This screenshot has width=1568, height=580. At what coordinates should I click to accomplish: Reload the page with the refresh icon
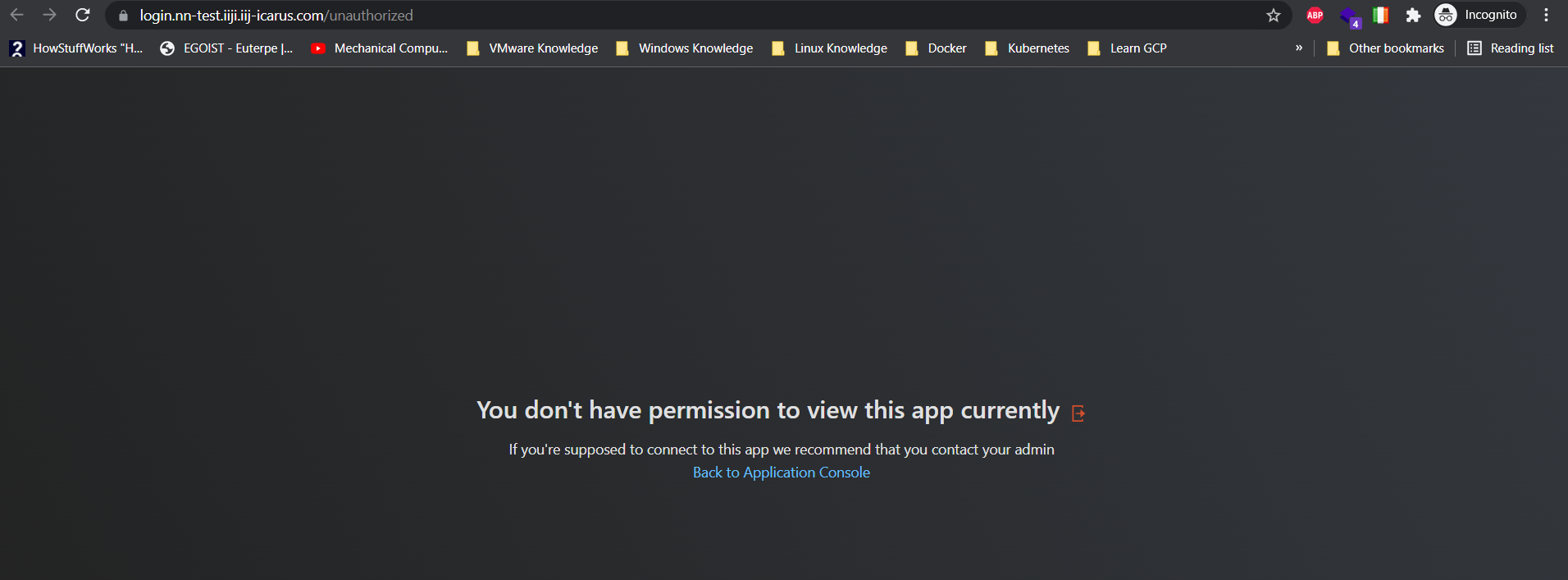(x=83, y=16)
